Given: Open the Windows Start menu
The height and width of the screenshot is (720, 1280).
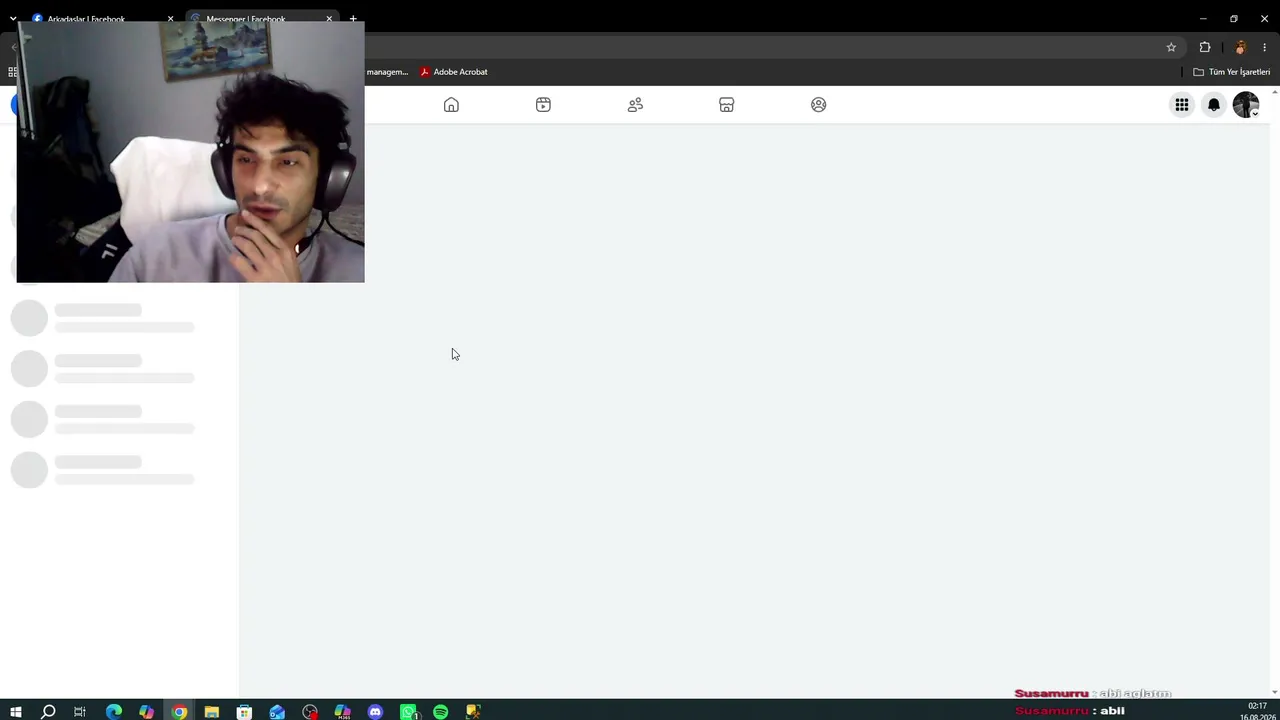Looking at the screenshot, I should [x=15, y=712].
